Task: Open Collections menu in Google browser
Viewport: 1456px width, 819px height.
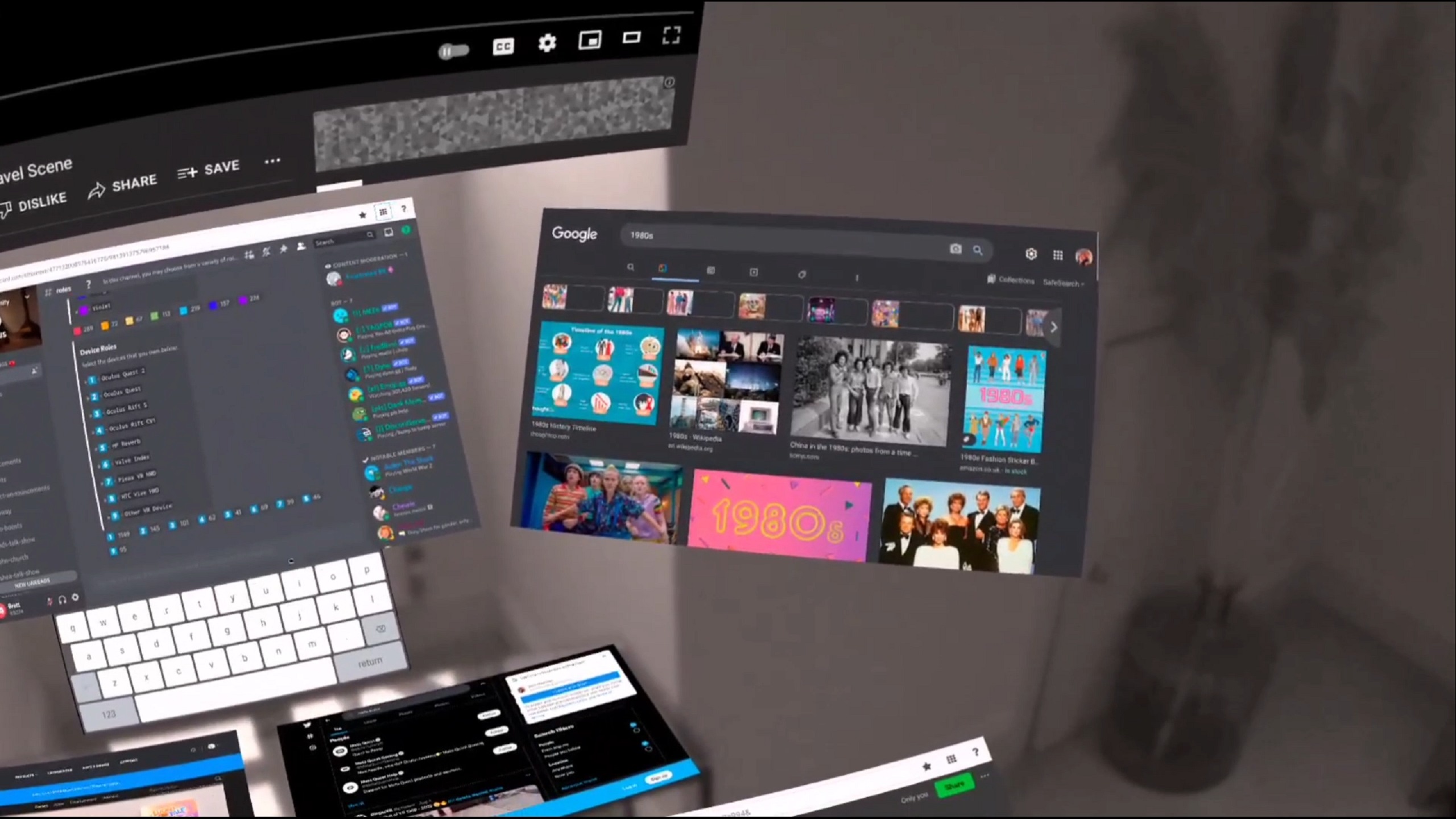Action: pos(1010,281)
